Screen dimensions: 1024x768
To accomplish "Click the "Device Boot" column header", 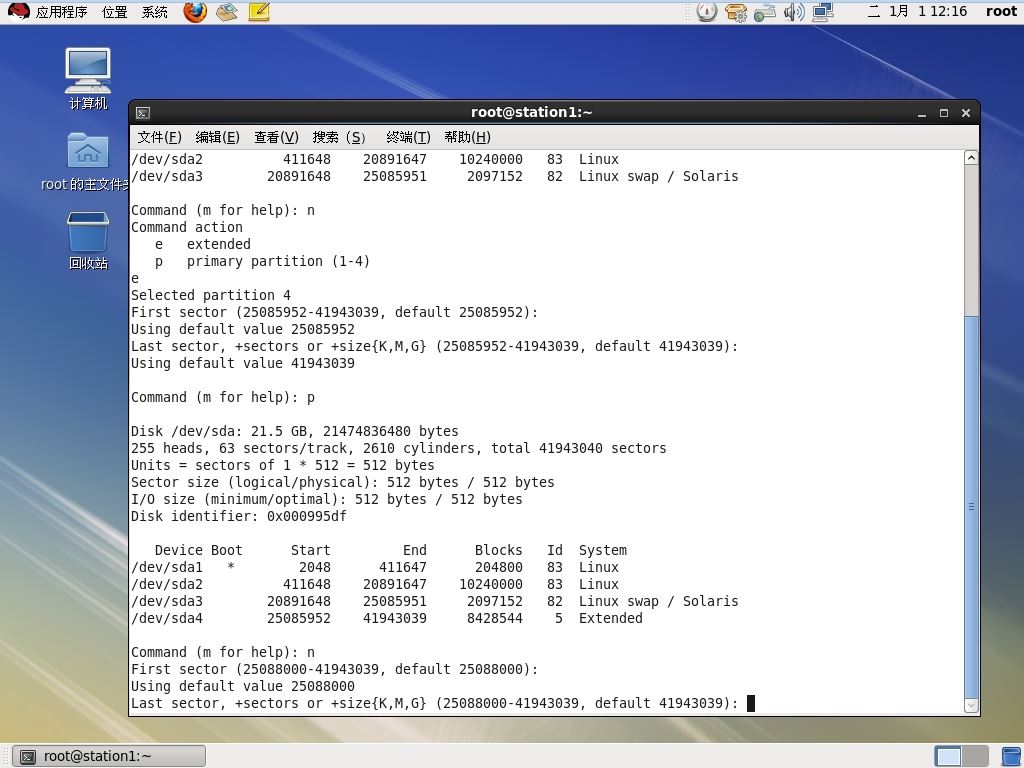I will (199, 551).
